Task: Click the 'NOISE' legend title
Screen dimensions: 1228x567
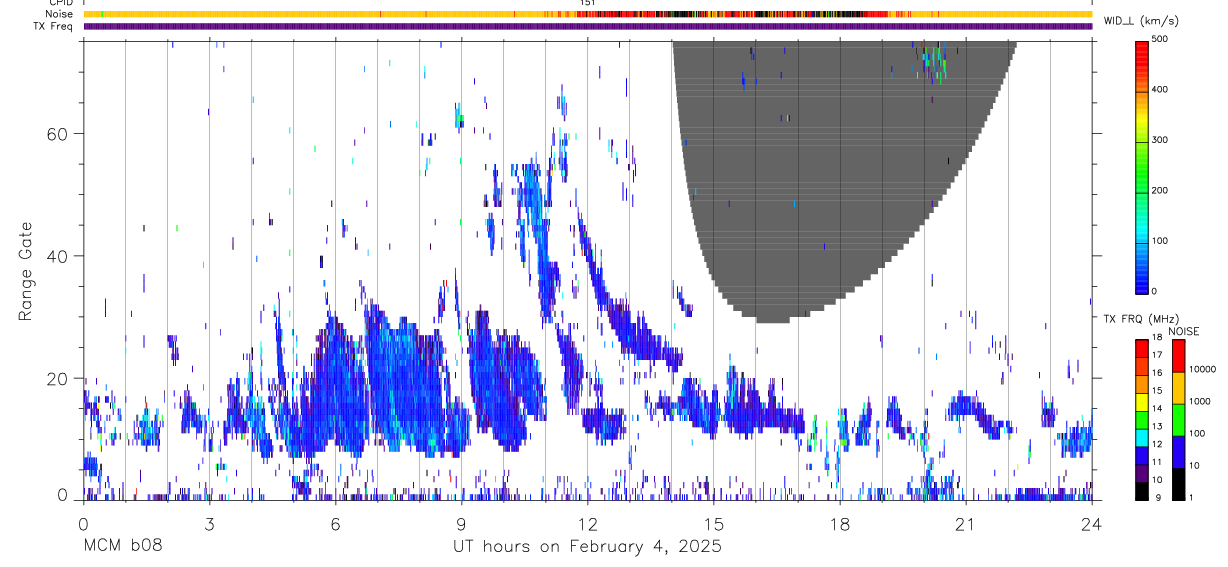Action: 1185,331
